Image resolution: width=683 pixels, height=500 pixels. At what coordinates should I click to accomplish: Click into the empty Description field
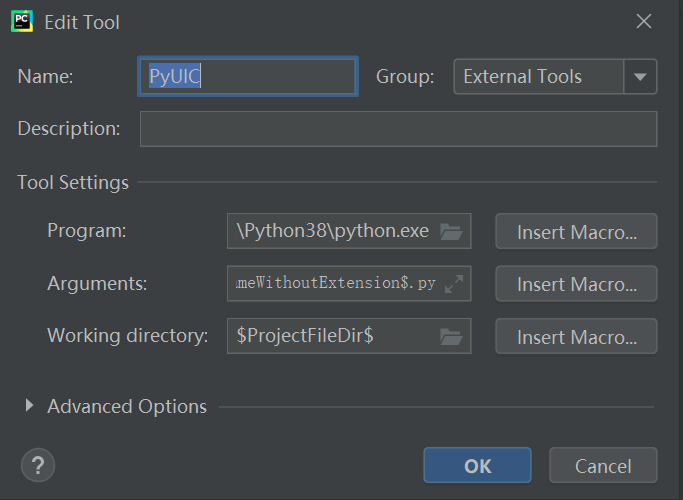click(x=398, y=129)
